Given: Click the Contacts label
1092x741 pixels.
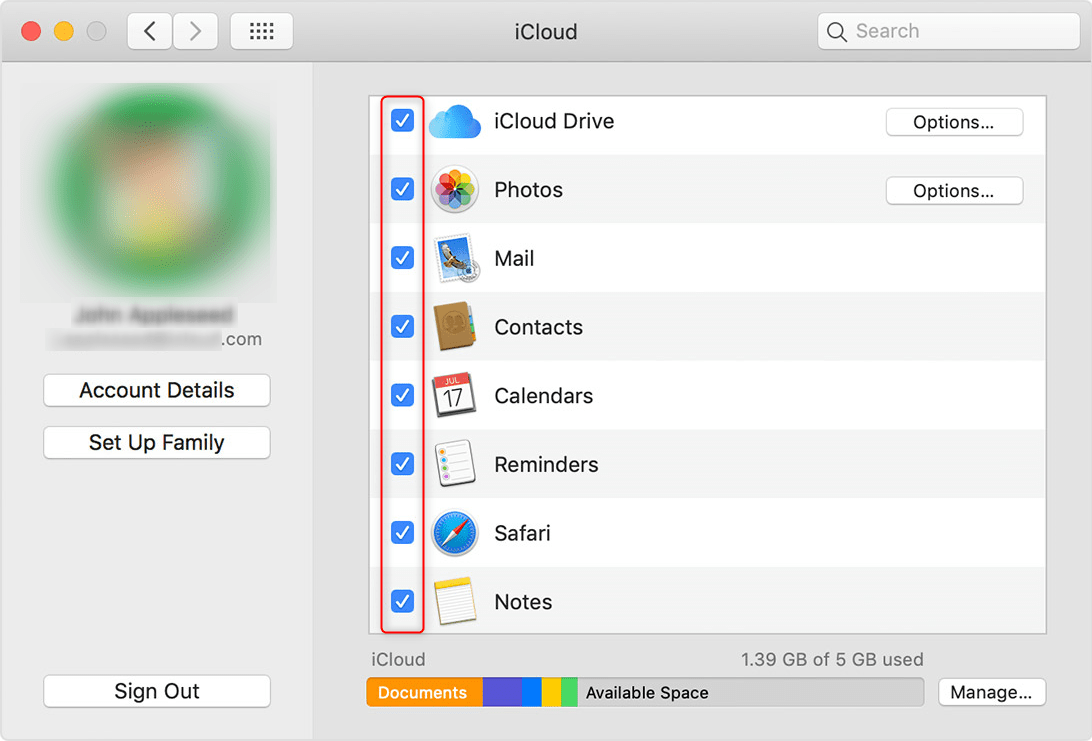Looking at the screenshot, I should click(538, 327).
